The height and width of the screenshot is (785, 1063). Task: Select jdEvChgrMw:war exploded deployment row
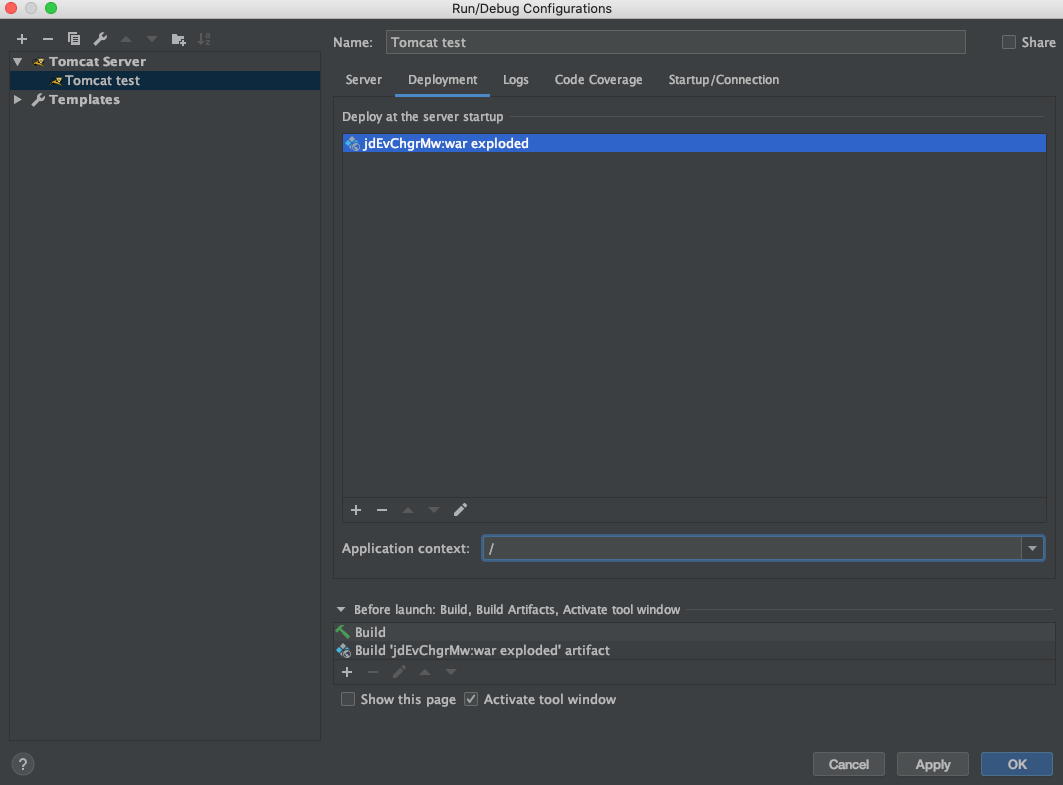(x=694, y=143)
